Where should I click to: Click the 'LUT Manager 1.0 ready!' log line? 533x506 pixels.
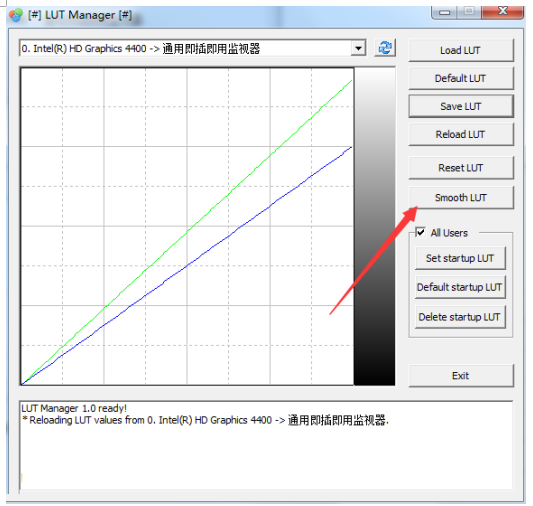pos(74,408)
